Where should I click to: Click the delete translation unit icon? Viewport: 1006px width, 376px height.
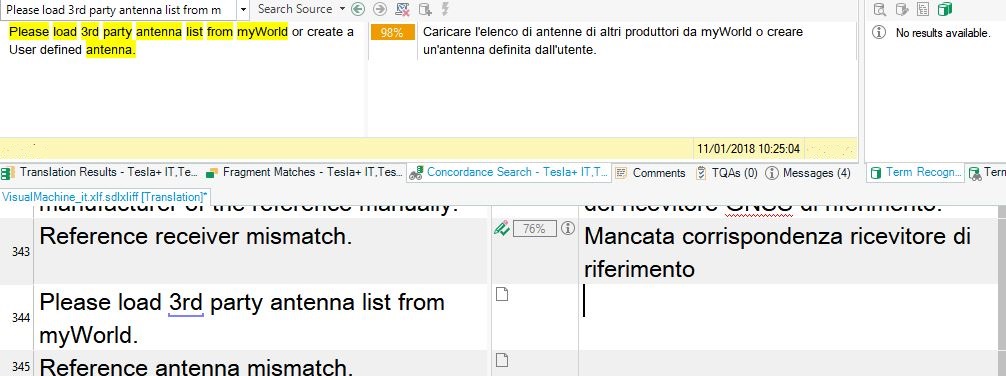(x=402, y=9)
